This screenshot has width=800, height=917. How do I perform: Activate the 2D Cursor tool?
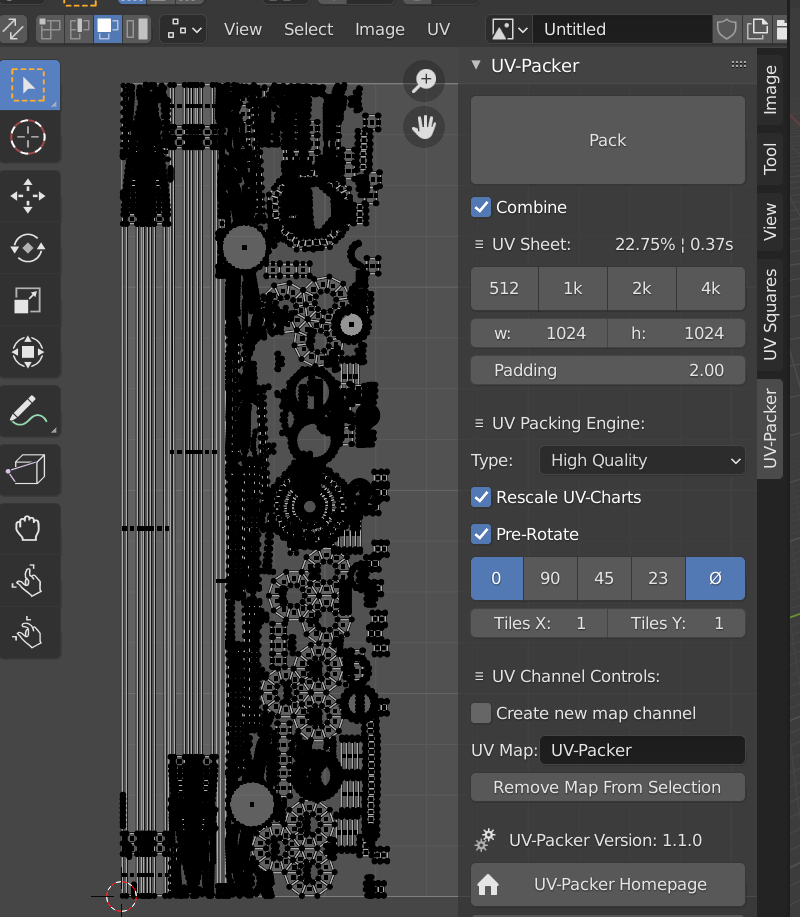tap(28, 136)
